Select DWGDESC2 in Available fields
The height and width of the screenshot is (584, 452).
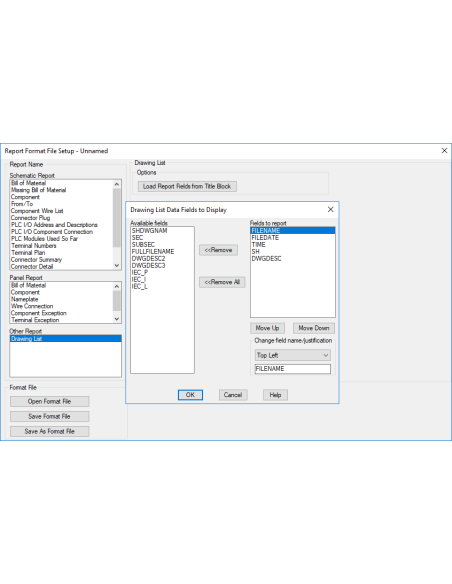pos(162,258)
